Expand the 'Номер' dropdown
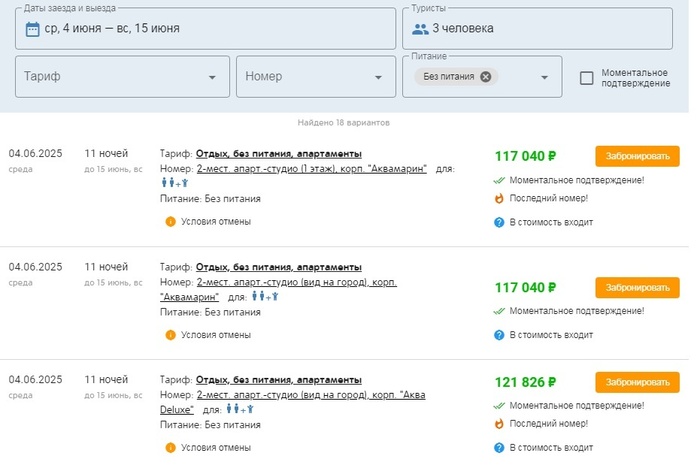700x465 pixels. pyautogui.click(x=316, y=77)
